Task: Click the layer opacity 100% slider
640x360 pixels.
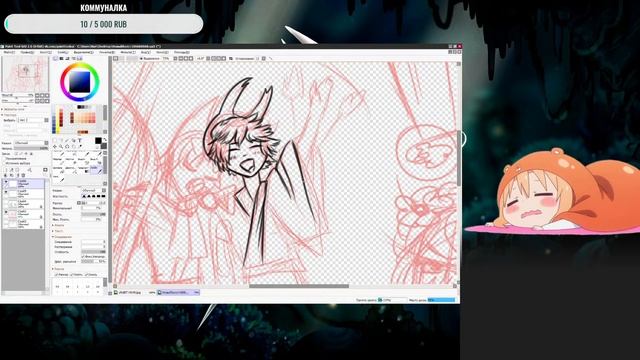Action: (x=31, y=149)
